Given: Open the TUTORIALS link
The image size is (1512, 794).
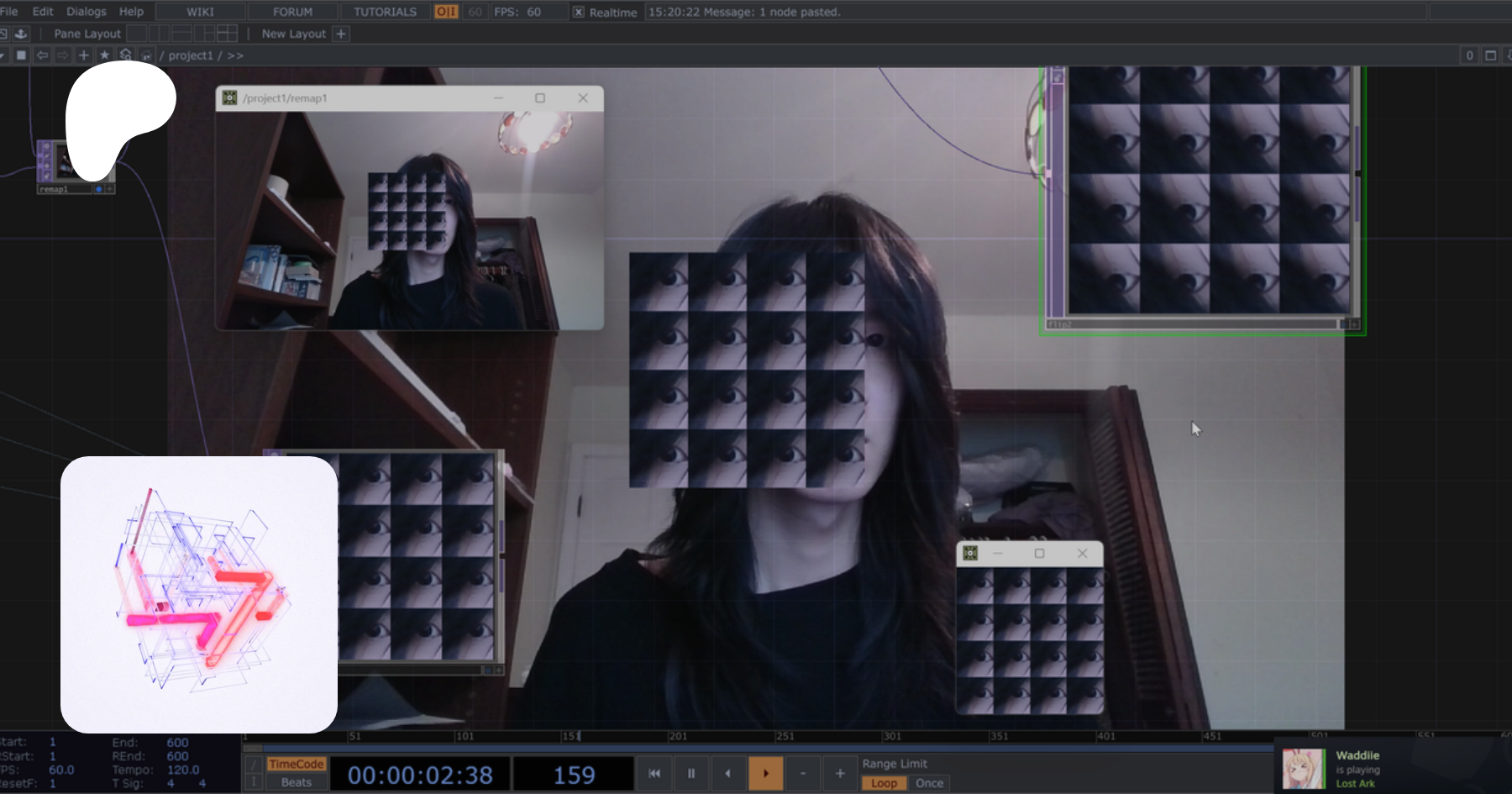Looking at the screenshot, I should click(x=385, y=12).
